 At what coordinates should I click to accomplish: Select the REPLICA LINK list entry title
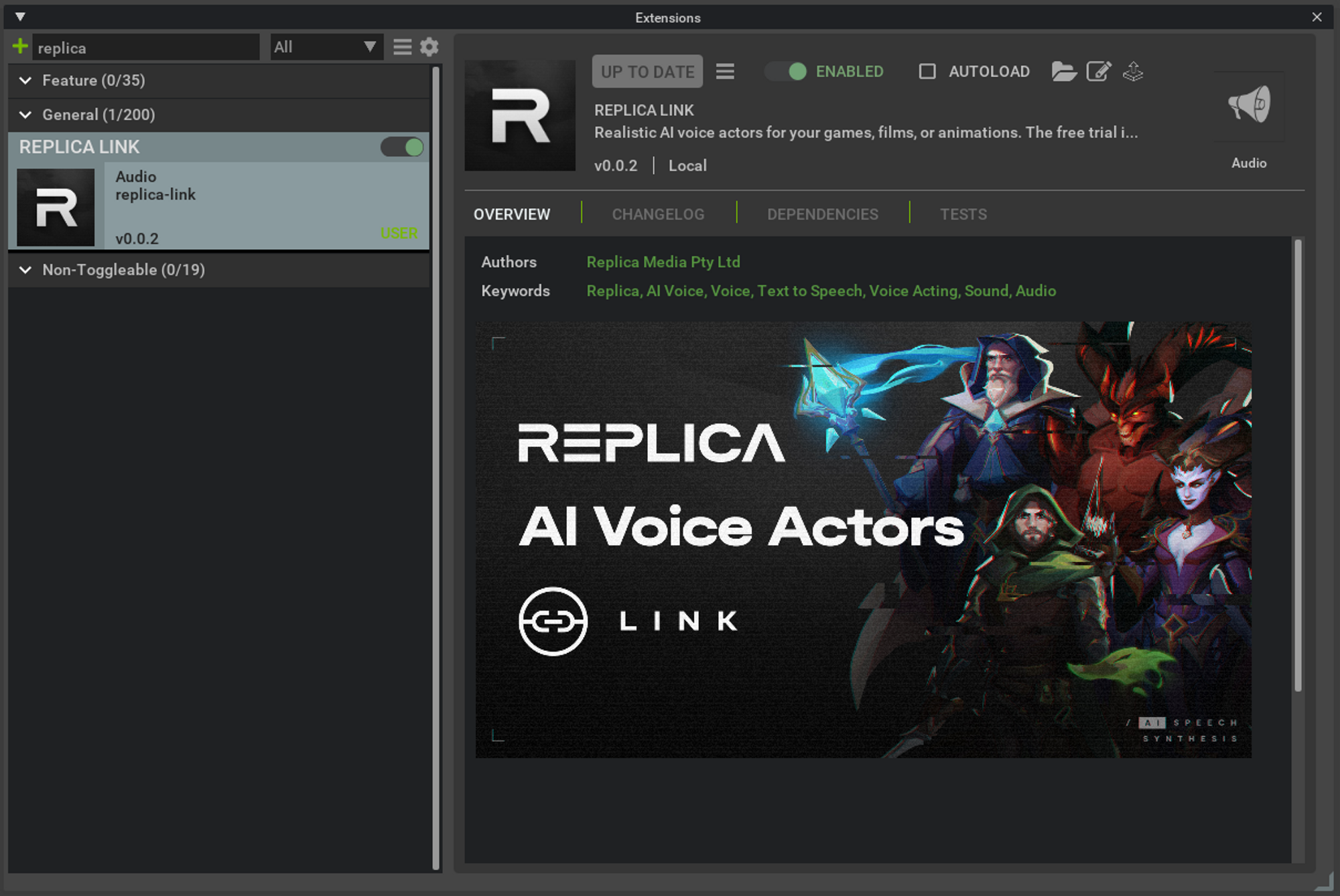coord(79,147)
